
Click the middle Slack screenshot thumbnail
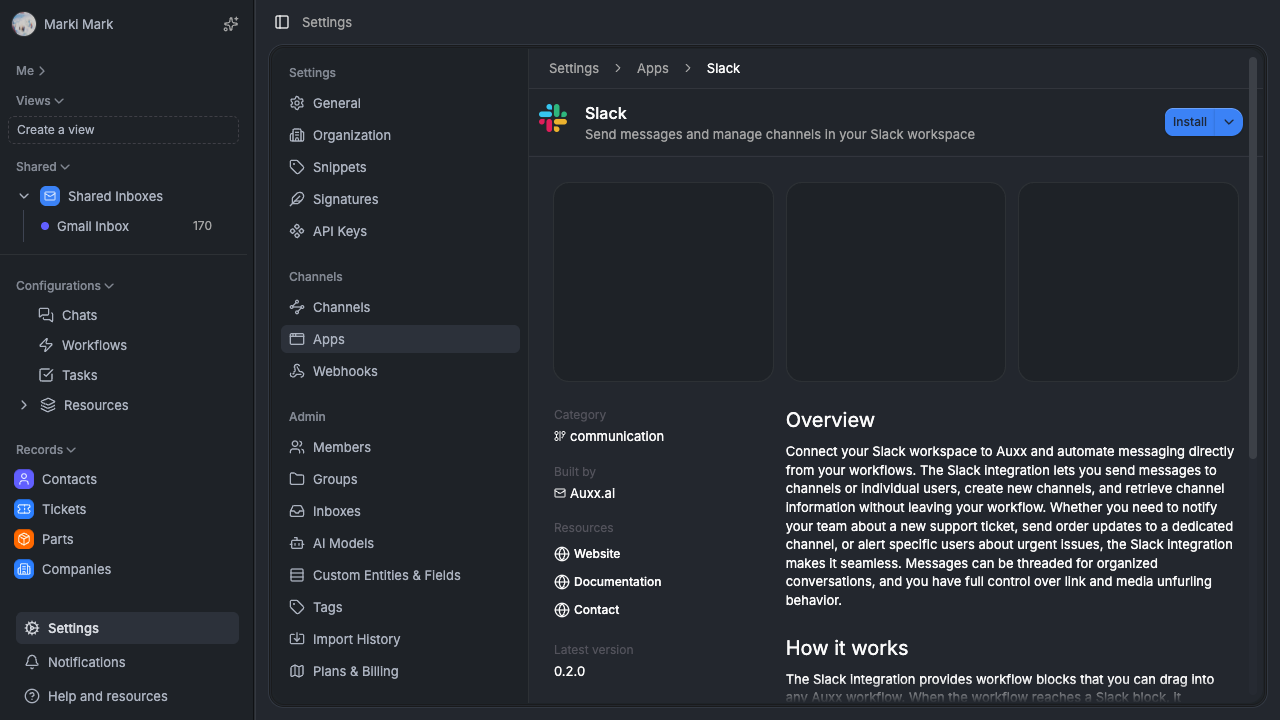896,282
